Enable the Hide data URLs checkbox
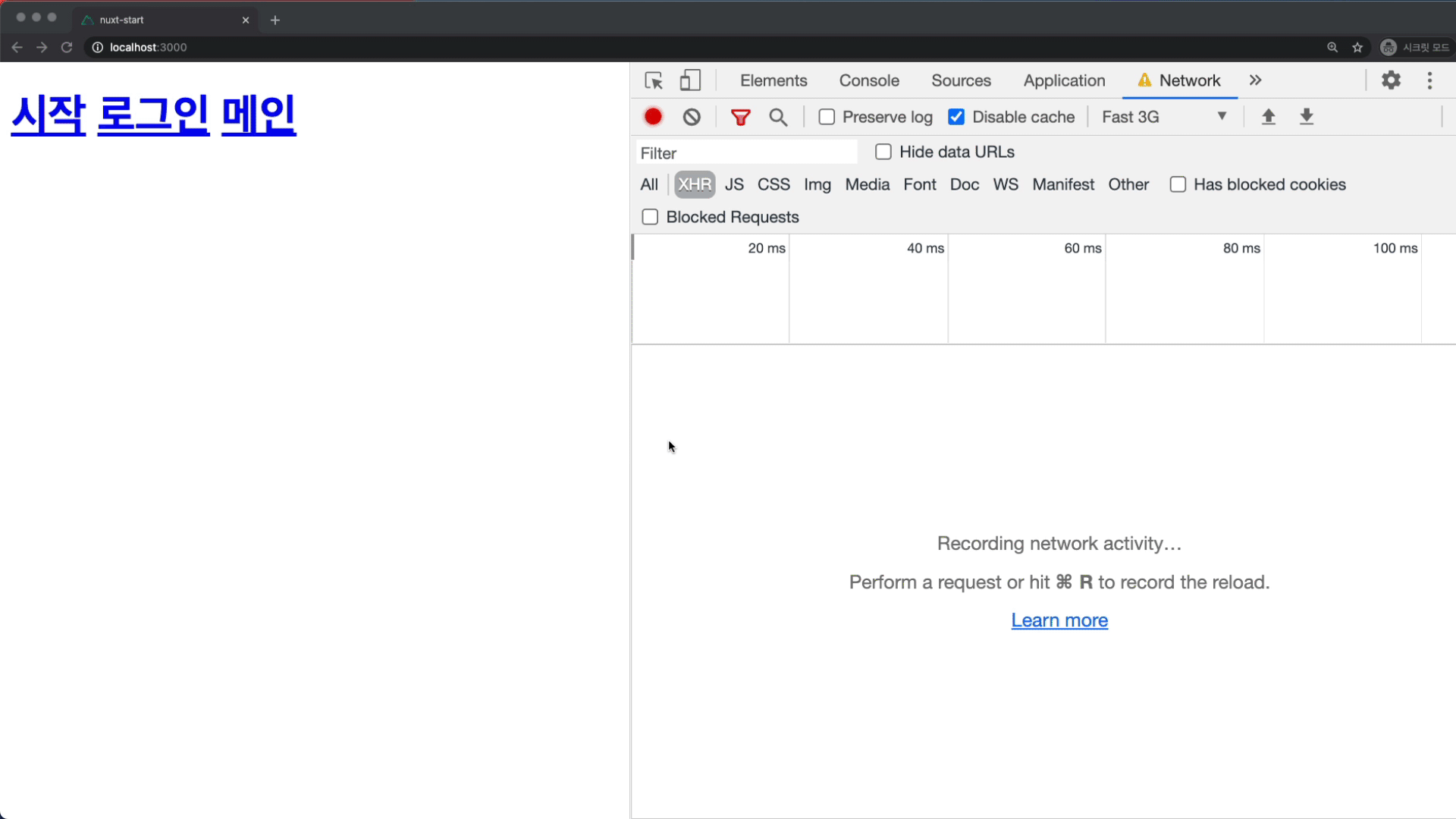Image resolution: width=1456 pixels, height=819 pixels. 882,152
